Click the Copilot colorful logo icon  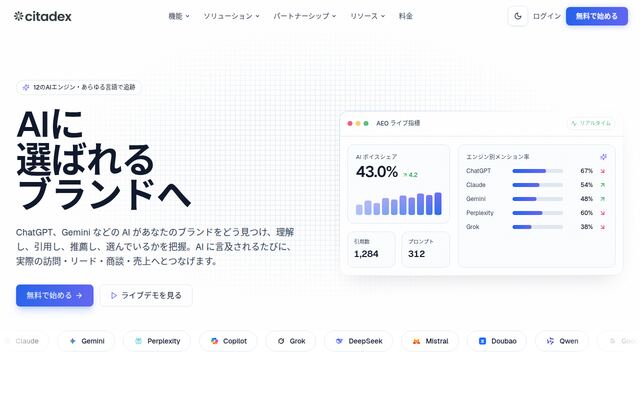(214, 341)
